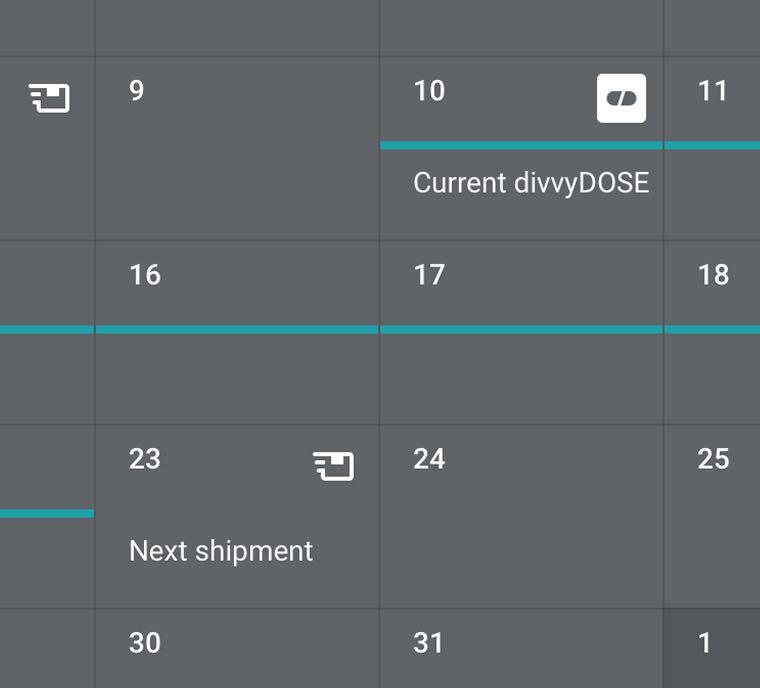Click the teal bar under day 17
The image size is (760, 688).
tap(521, 329)
